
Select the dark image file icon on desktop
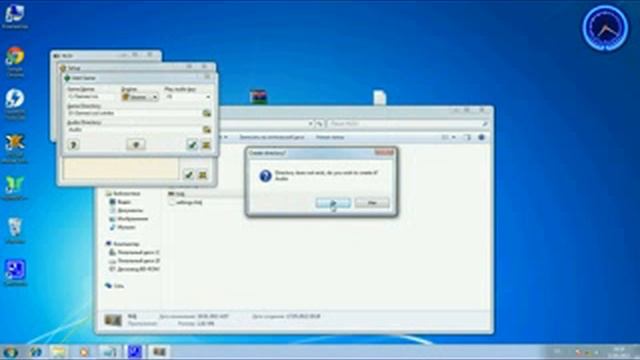click(x=259, y=97)
